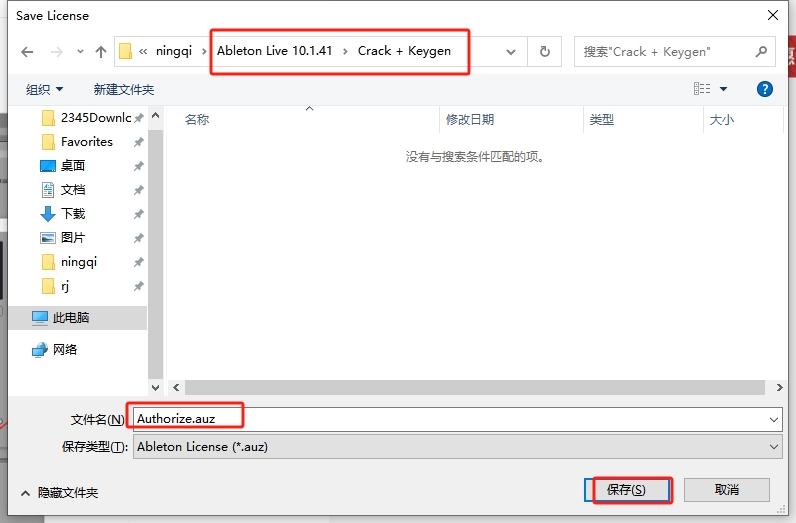796x523 pixels.
Task: Sort by the 修改日期 column header
Action: 470,120
